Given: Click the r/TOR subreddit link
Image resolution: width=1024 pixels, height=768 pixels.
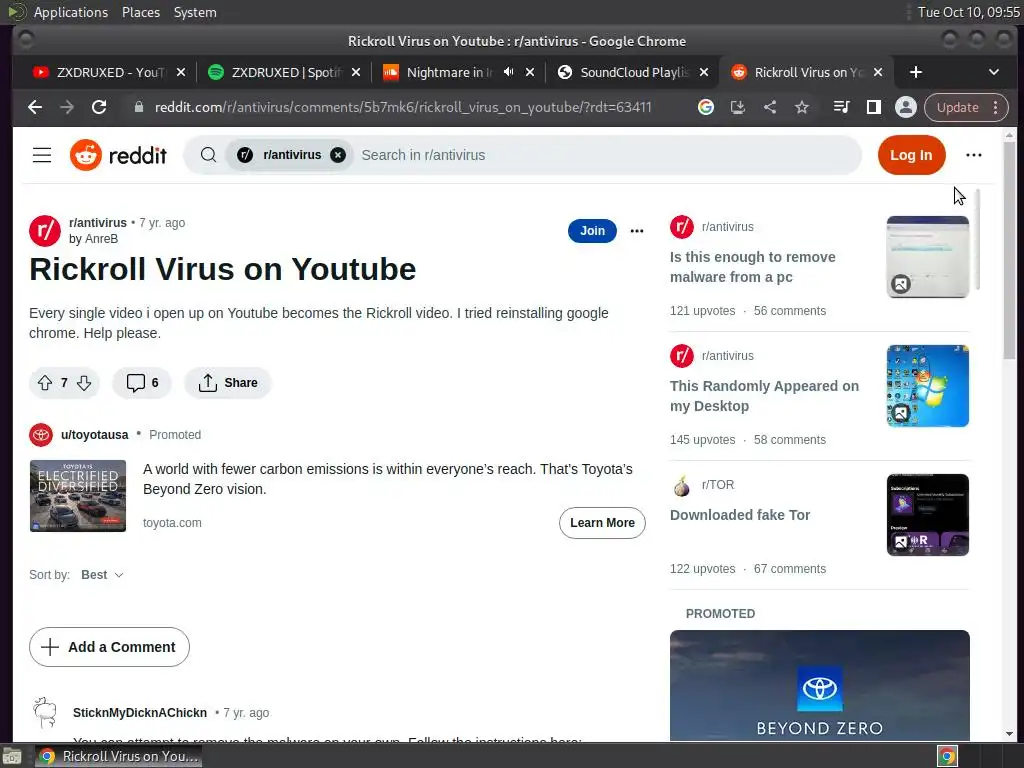Looking at the screenshot, I should [x=718, y=485].
